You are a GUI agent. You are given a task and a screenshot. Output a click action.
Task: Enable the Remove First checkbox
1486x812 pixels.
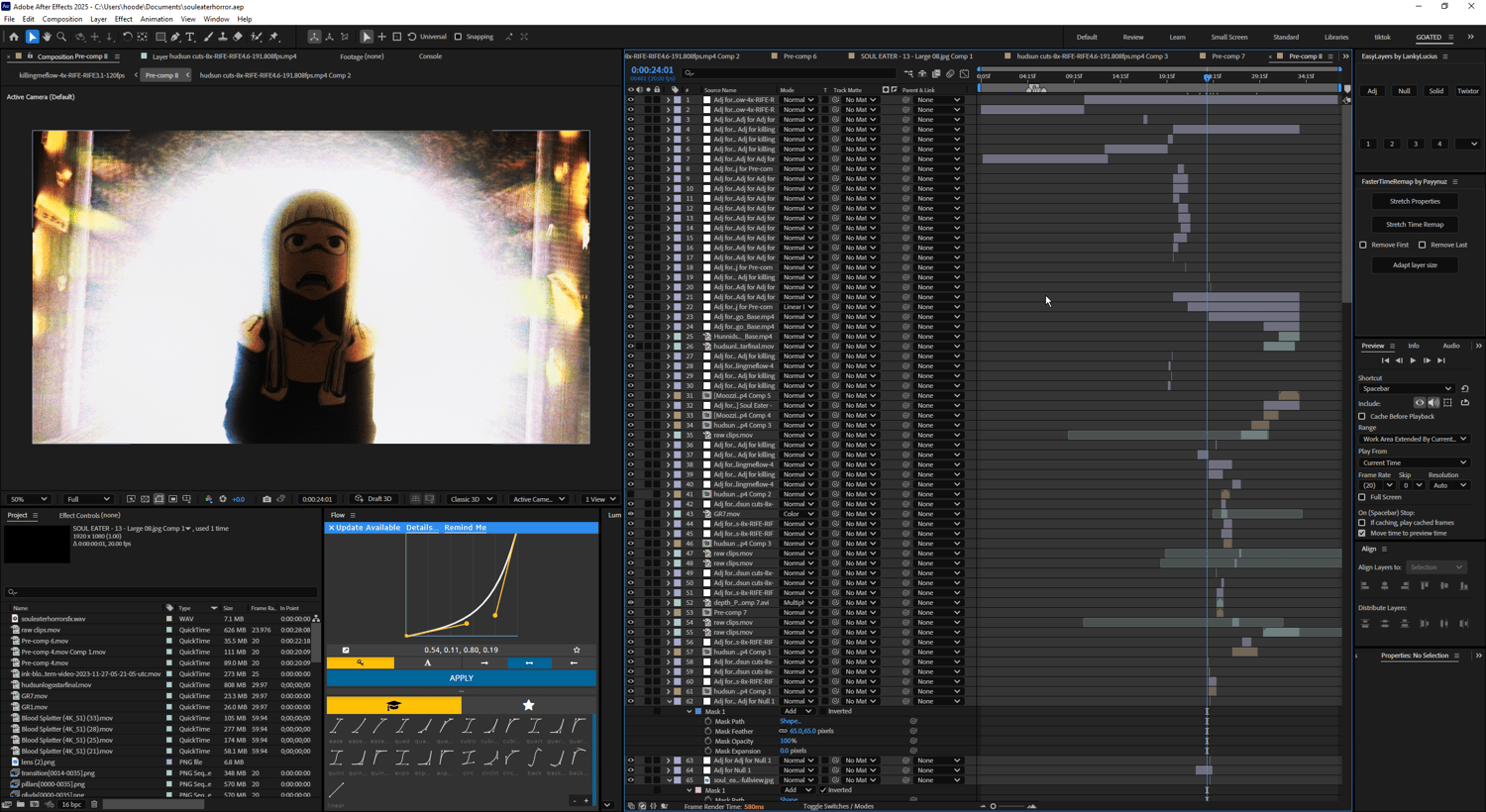pos(1363,245)
